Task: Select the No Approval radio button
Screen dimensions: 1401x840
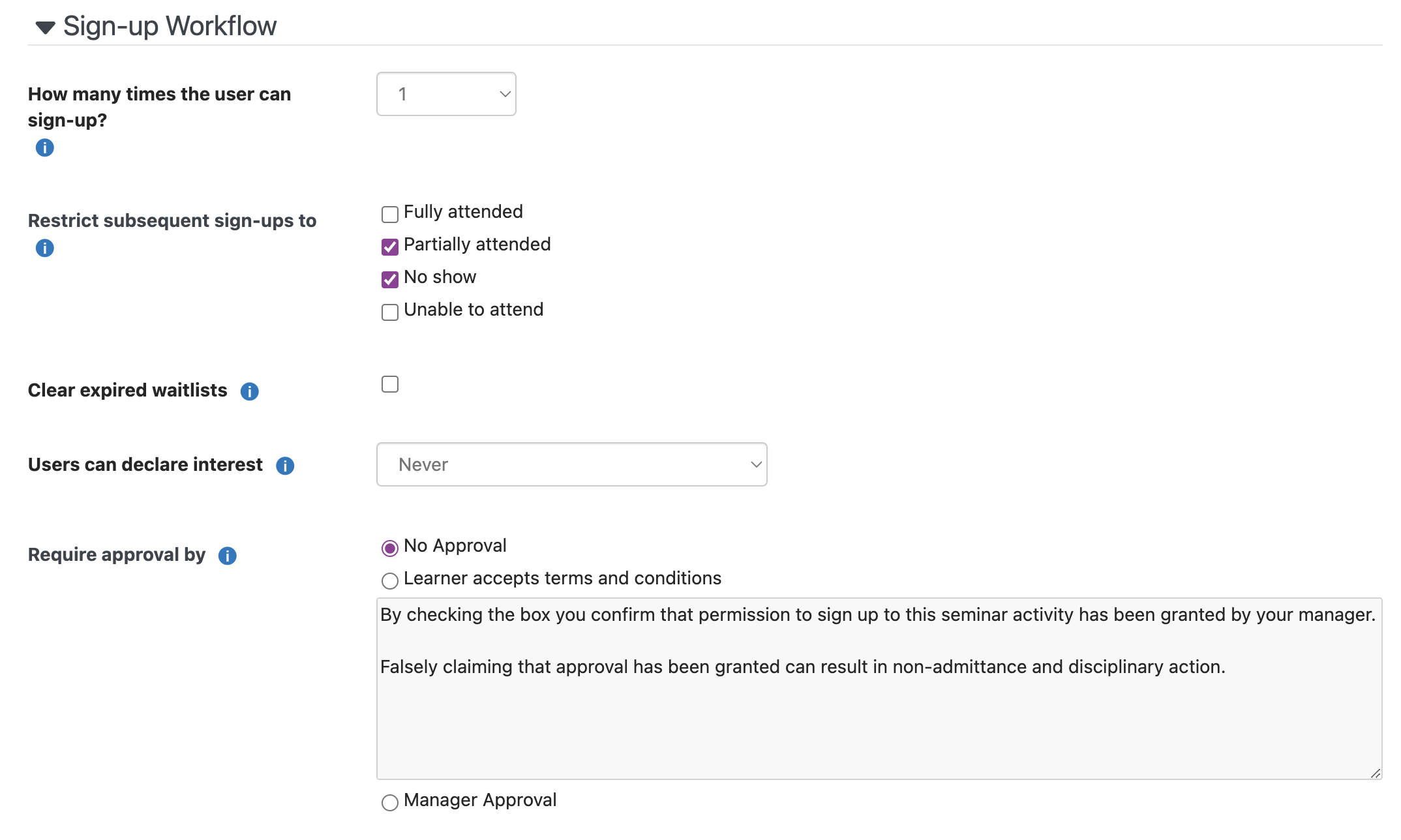Action: pos(390,548)
